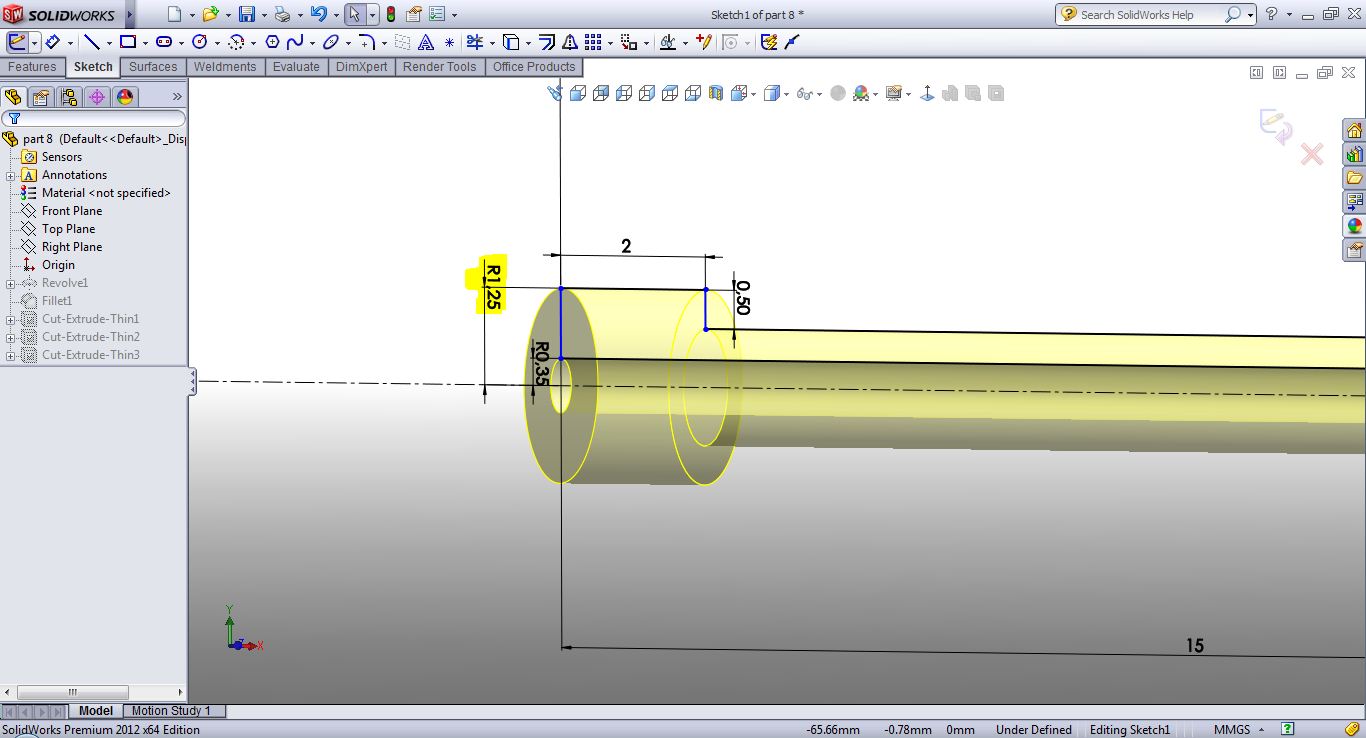Click the Search SolidWorks Help field

pos(1150,15)
